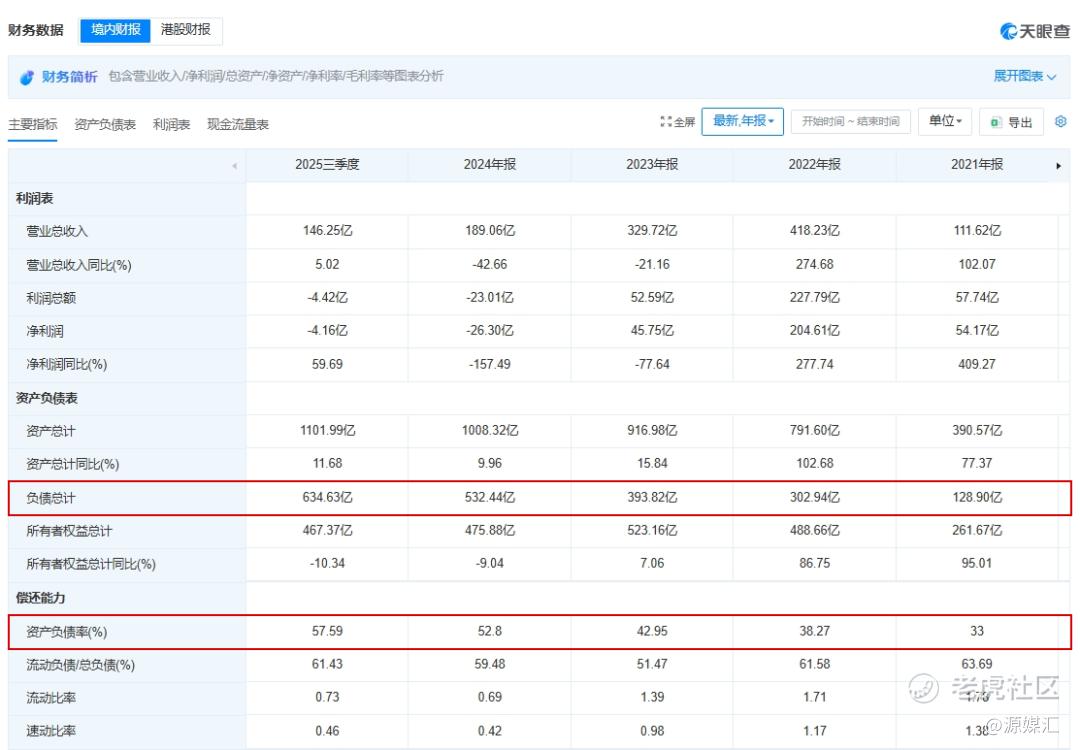The width and height of the screenshot is (1080, 750).
Task: Click the 57.59 debt ratio cell
Action: [x=327, y=631]
